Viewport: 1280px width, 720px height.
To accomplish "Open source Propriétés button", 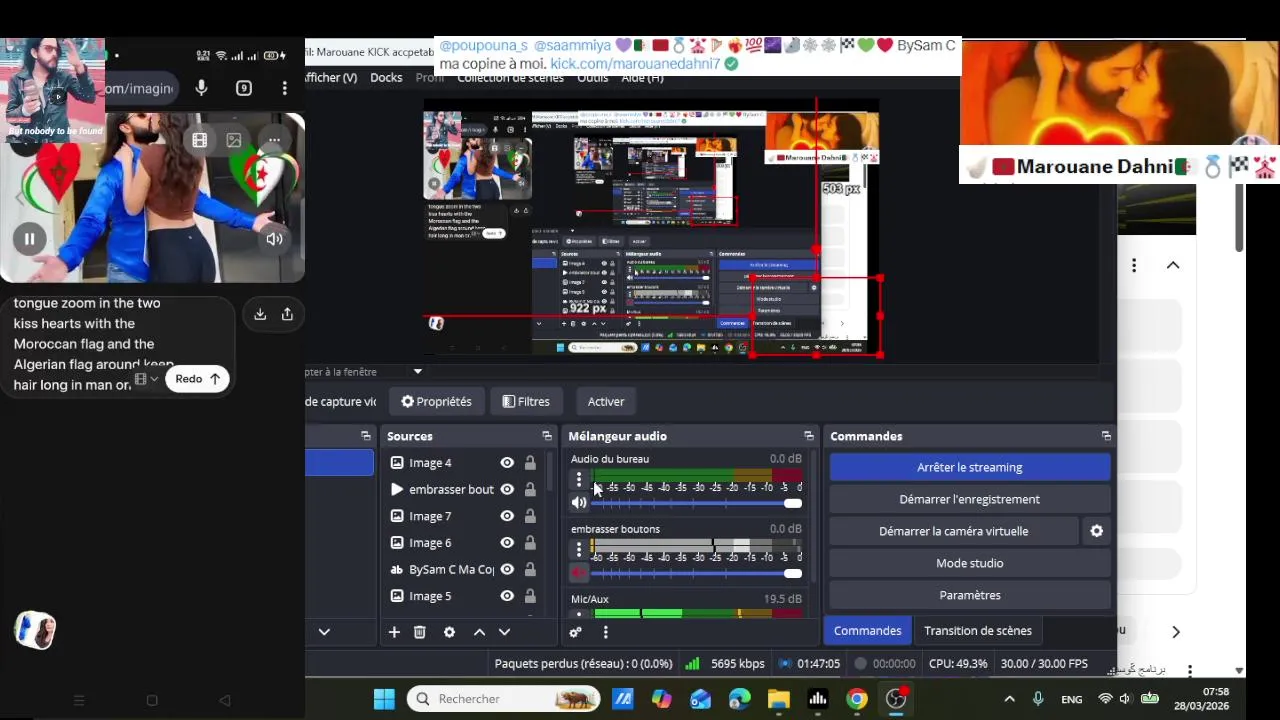I will (436, 401).
